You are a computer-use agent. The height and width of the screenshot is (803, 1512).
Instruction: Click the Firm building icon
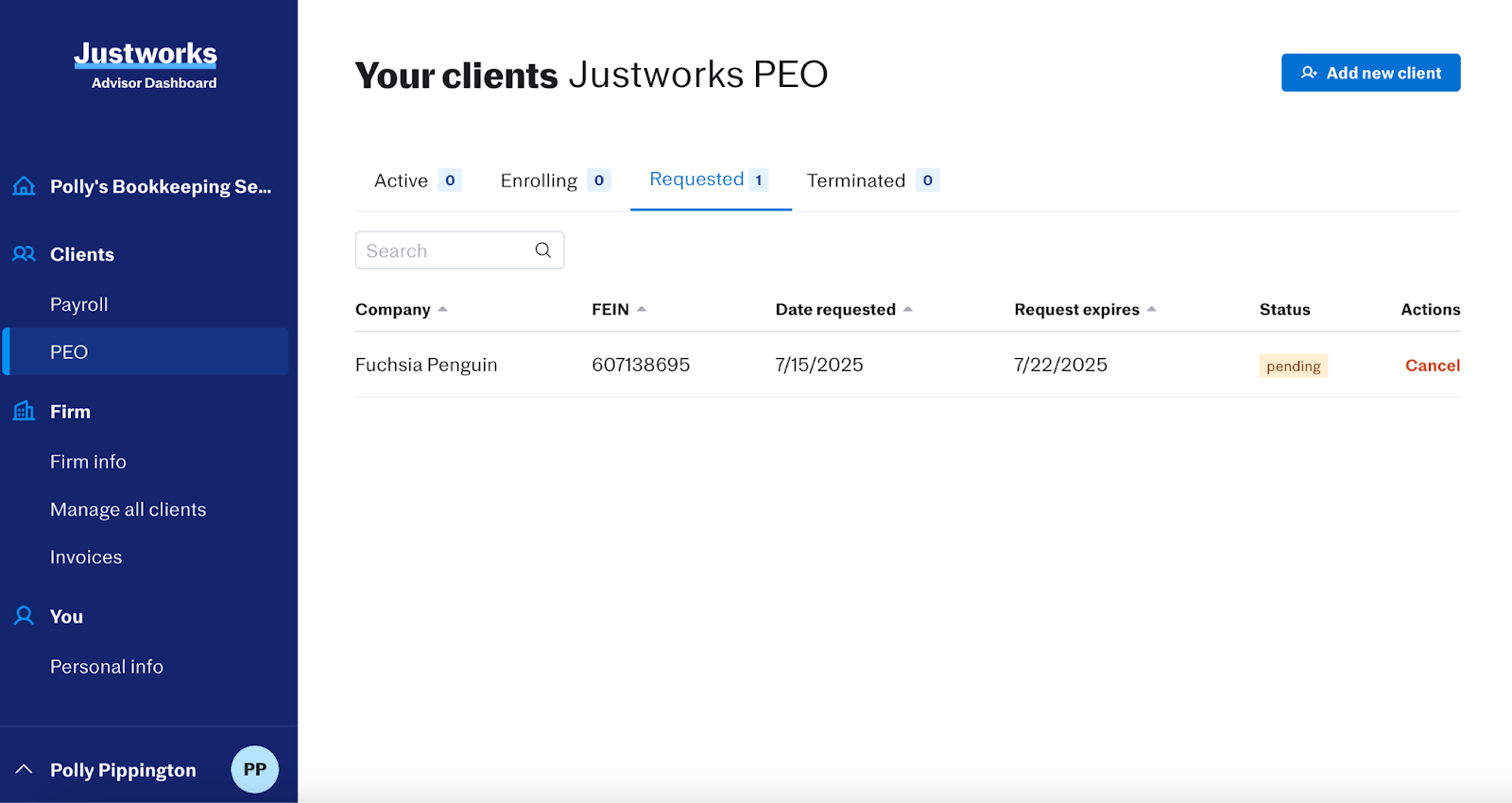25,411
